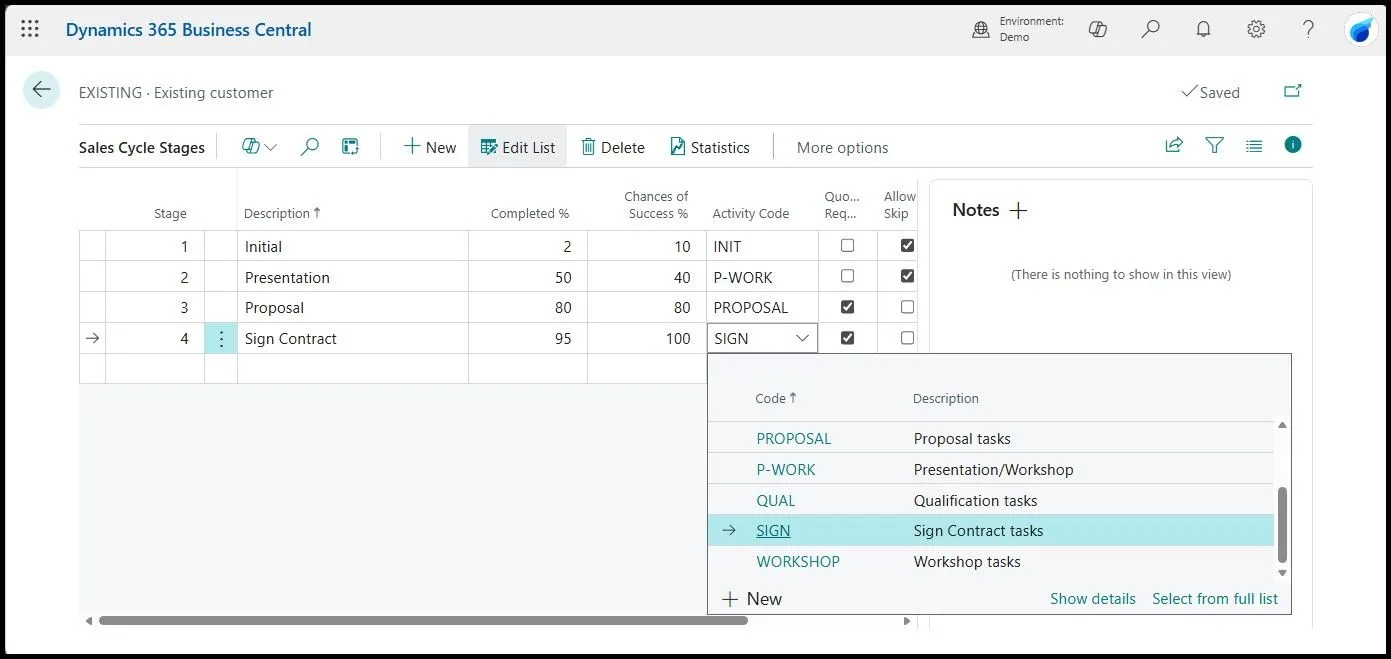Click the Environment Demo indicator
Viewport: 1391px width, 659px height.
[1018, 29]
